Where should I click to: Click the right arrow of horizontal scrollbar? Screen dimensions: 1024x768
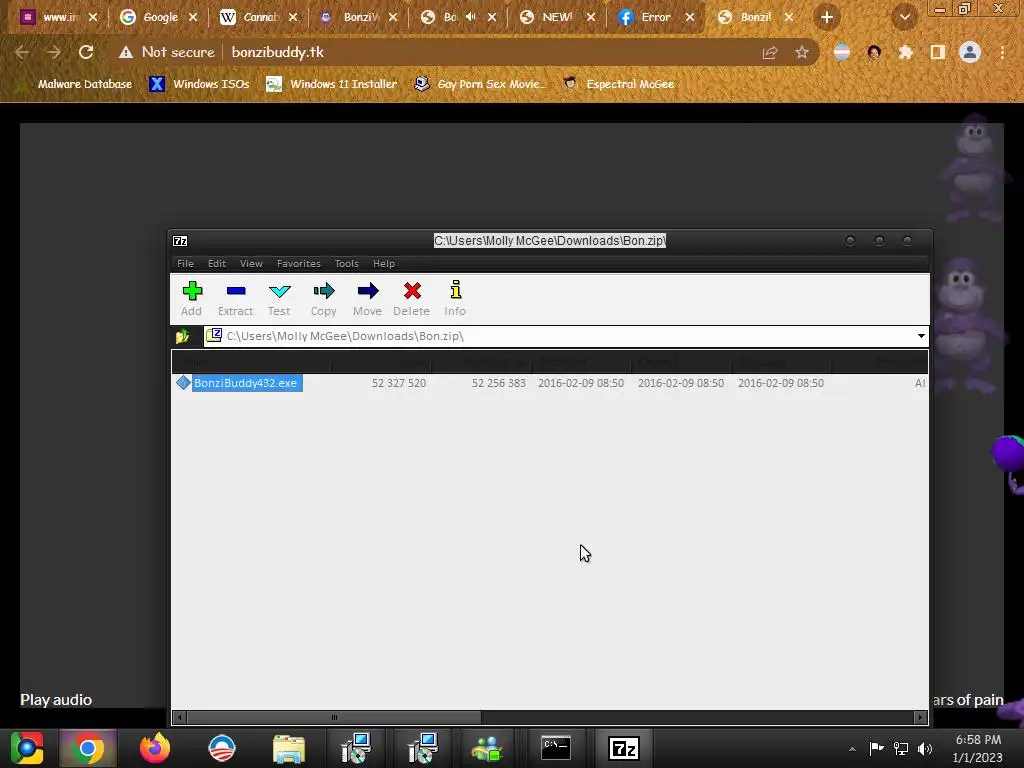coord(920,718)
